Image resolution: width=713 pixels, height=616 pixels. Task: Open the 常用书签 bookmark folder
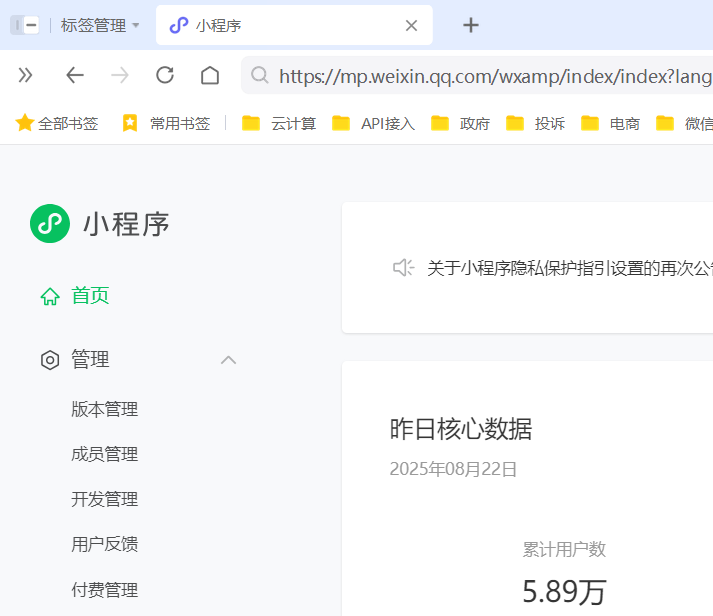[x=166, y=123]
